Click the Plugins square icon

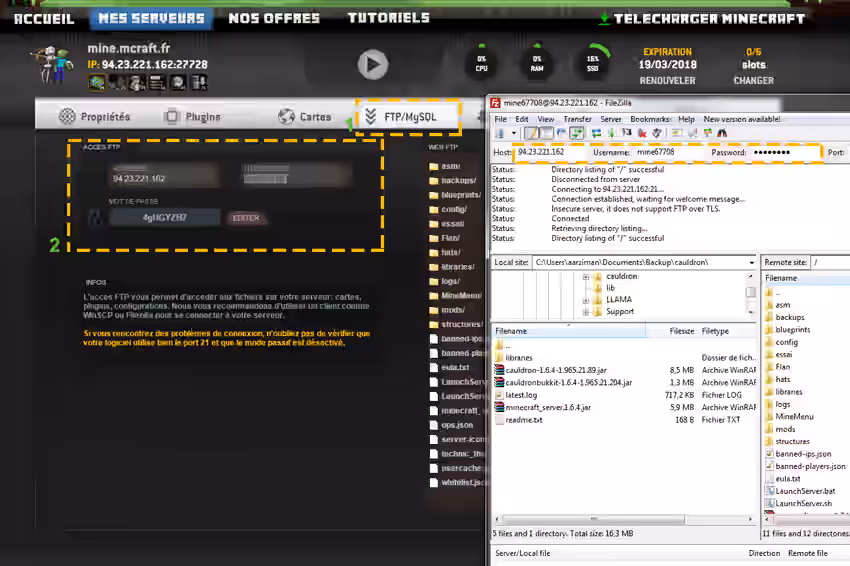[x=172, y=116]
